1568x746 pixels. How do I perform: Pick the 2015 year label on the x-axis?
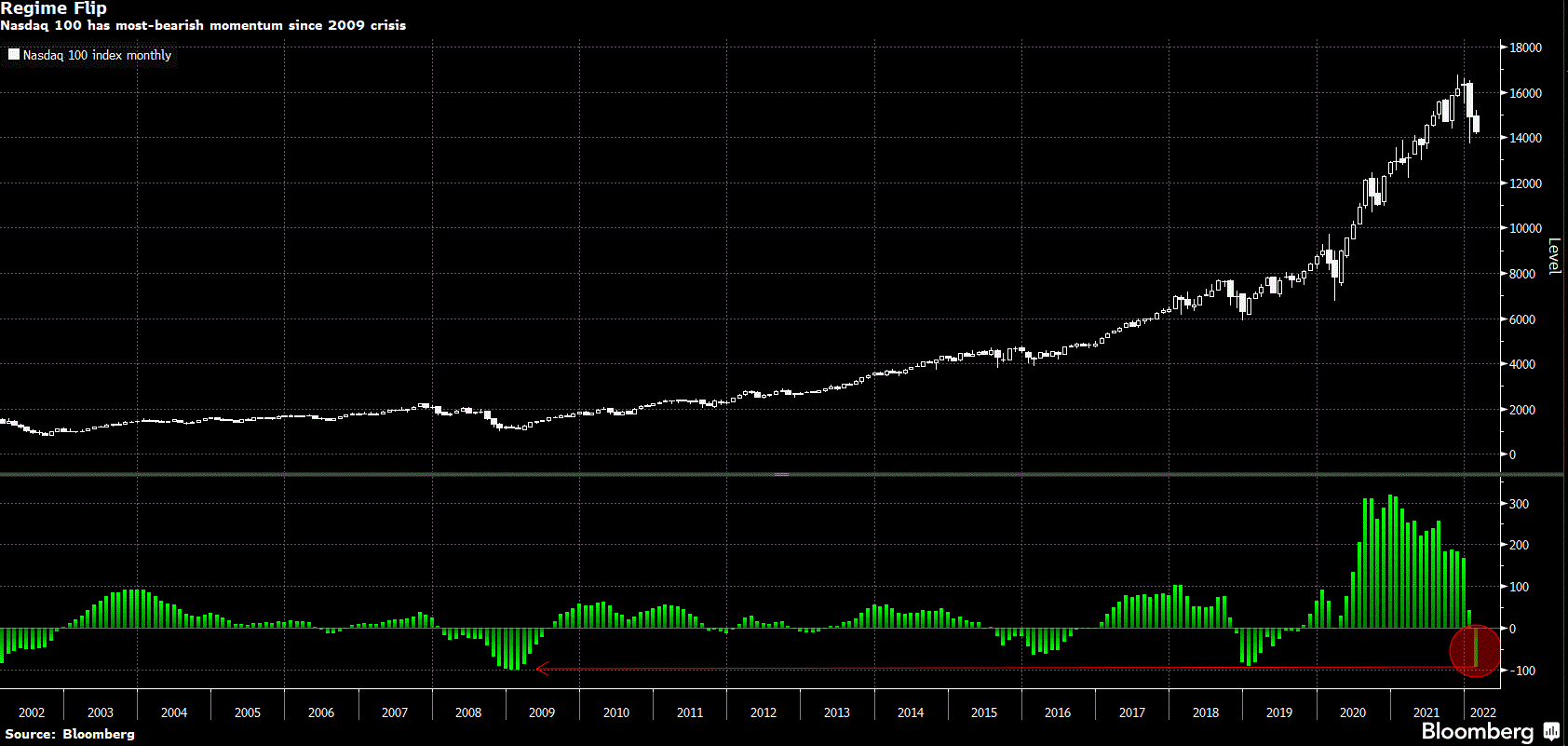(x=984, y=712)
